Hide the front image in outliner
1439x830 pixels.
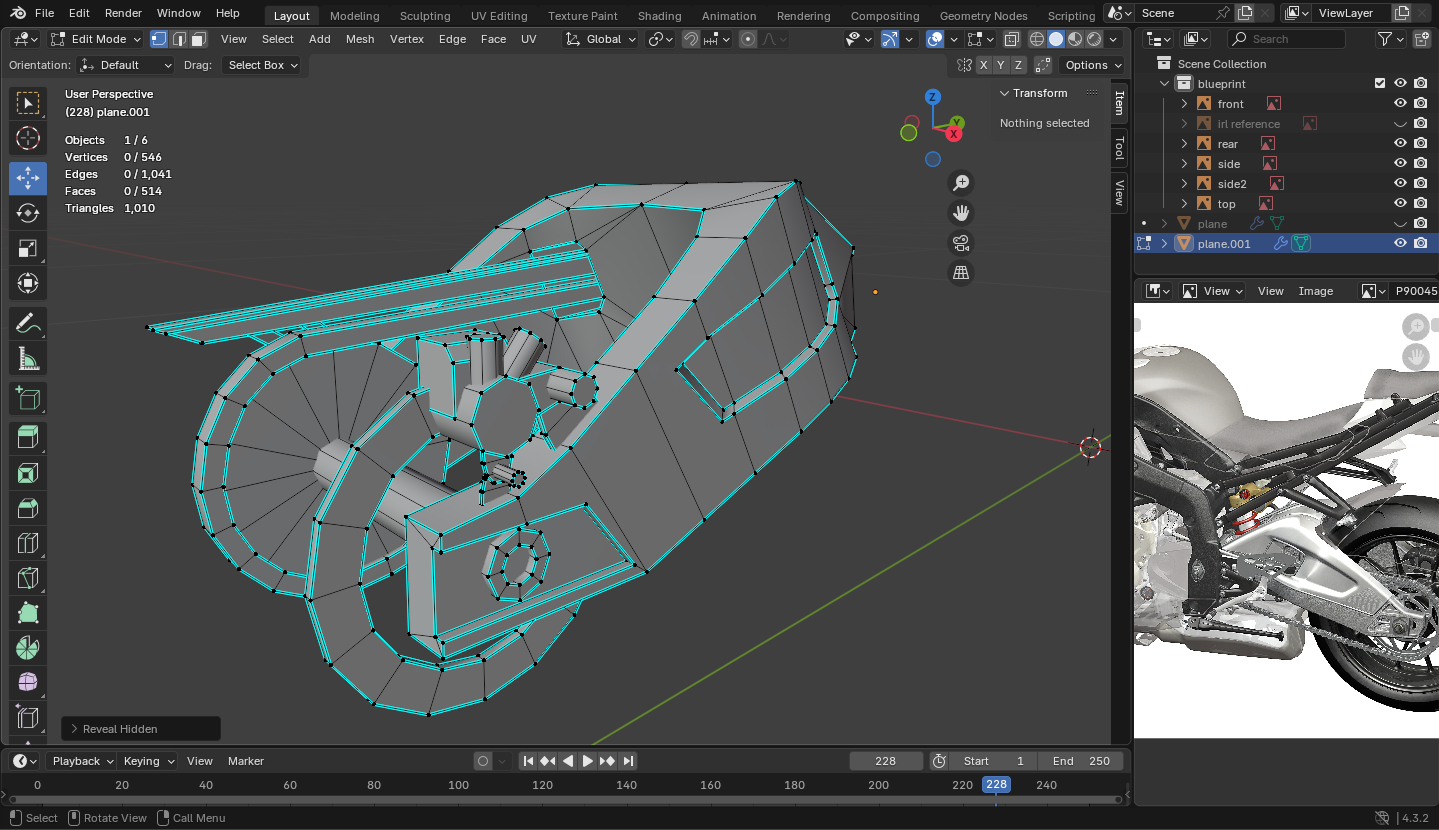coord(1400,104)
